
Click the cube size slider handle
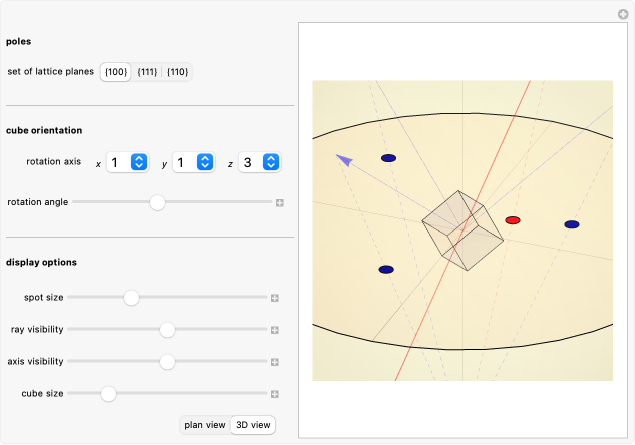click(x=108, y=394)
